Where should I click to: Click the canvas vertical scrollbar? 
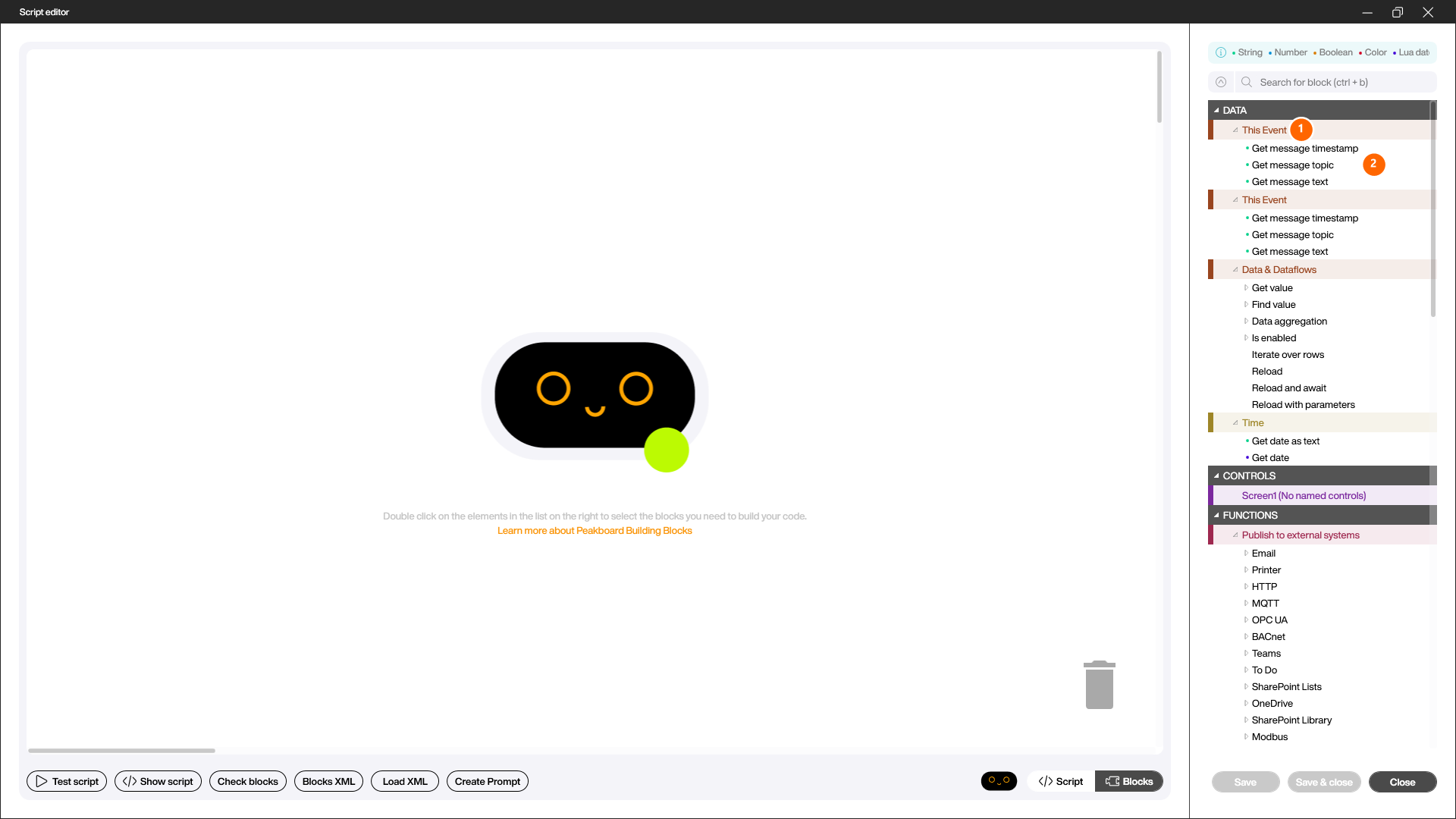(x=1159, y=87)
